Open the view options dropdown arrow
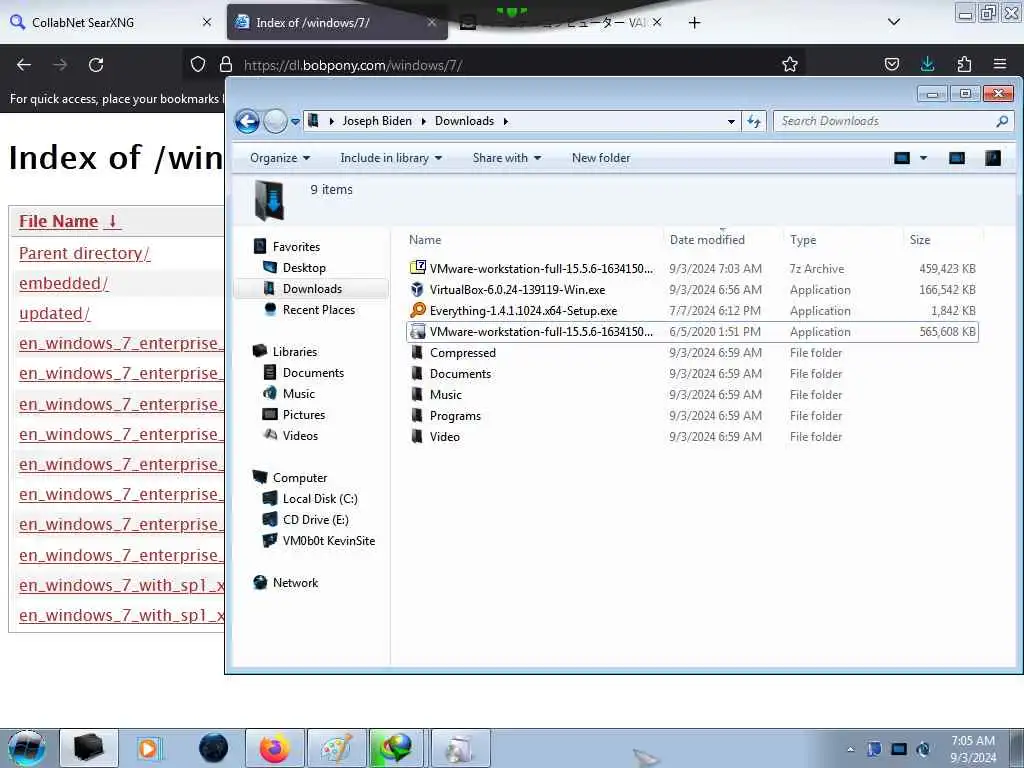The height and width of the screenshot is (768, 1024). tap(923, 158)
